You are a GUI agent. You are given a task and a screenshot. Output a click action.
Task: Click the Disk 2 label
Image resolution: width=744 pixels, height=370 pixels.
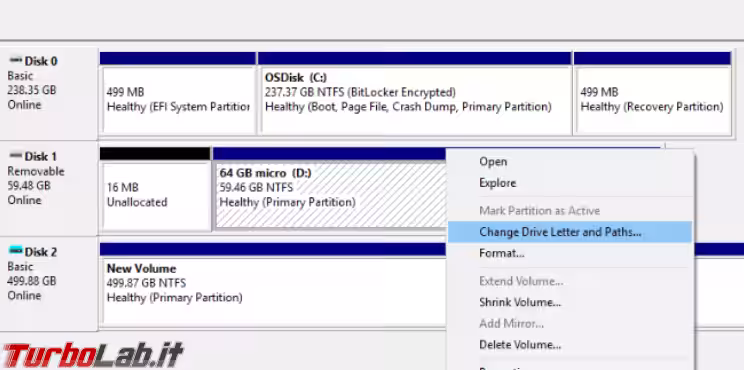(41, 251)
